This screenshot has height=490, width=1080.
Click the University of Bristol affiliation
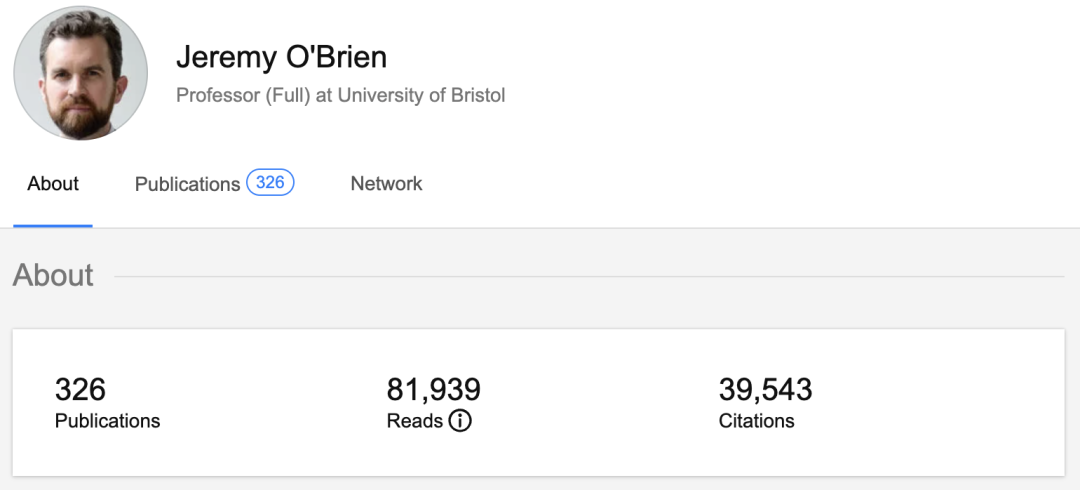tap(421, 96)
